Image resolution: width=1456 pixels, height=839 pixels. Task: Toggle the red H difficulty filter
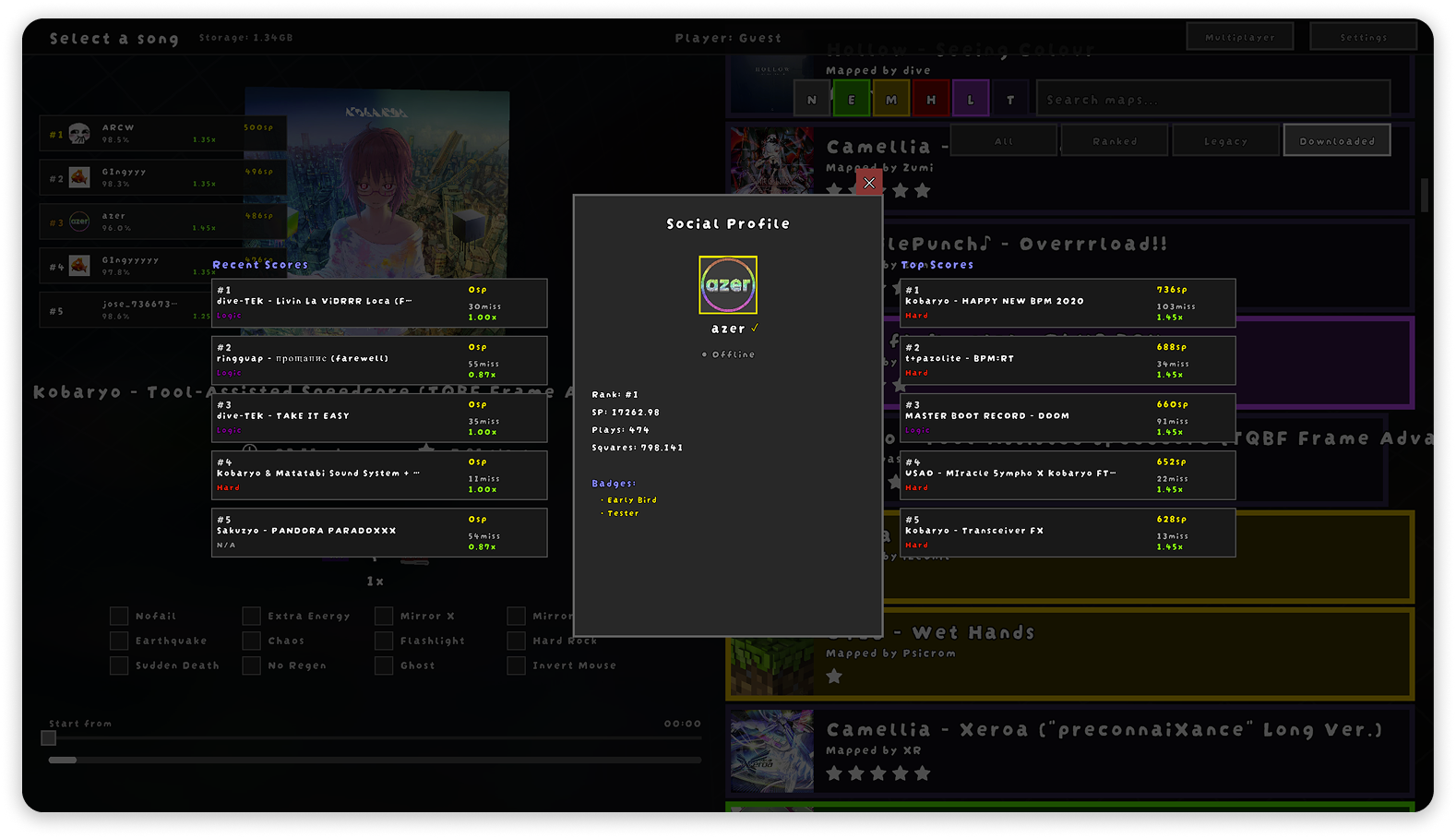coord(931,100)
